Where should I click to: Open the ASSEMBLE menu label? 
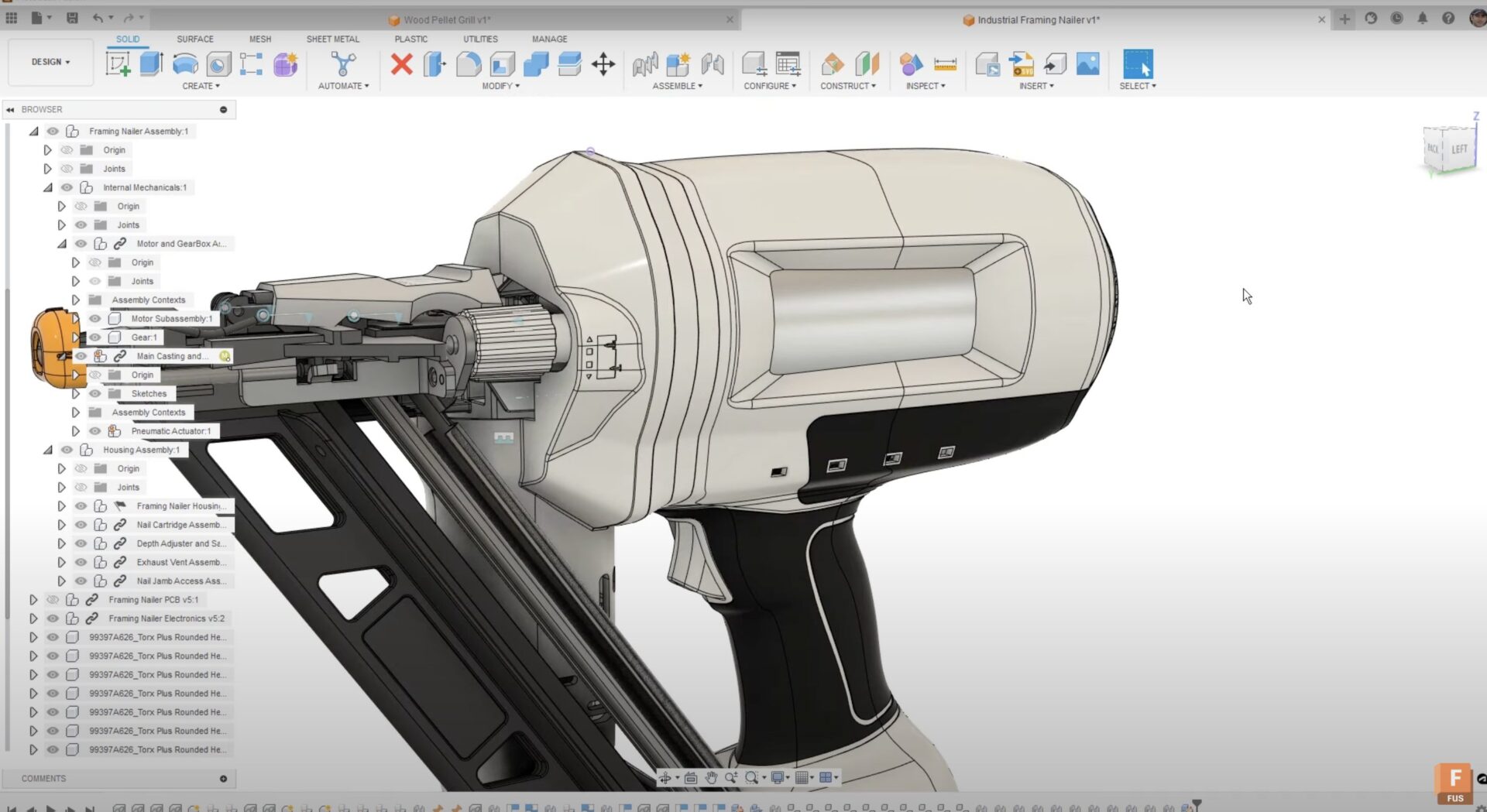(x=677, y=86)
